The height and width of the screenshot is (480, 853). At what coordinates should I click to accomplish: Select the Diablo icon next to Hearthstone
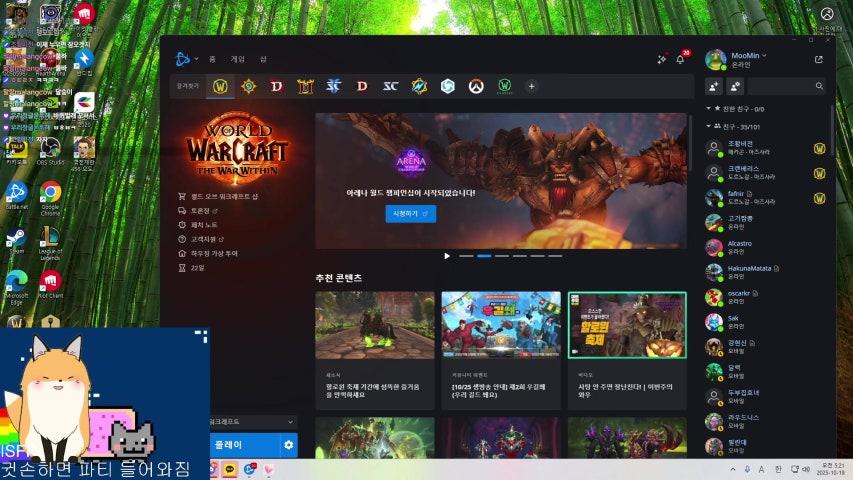coord(277,87)
